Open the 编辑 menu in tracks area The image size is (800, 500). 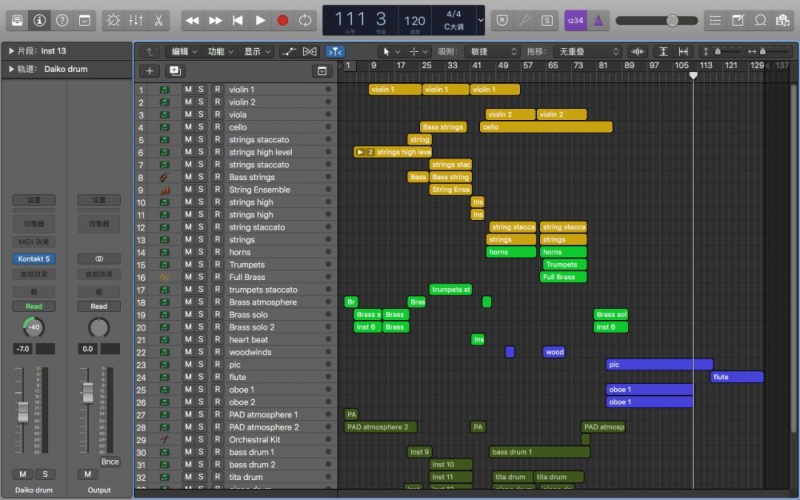(184, 52)
